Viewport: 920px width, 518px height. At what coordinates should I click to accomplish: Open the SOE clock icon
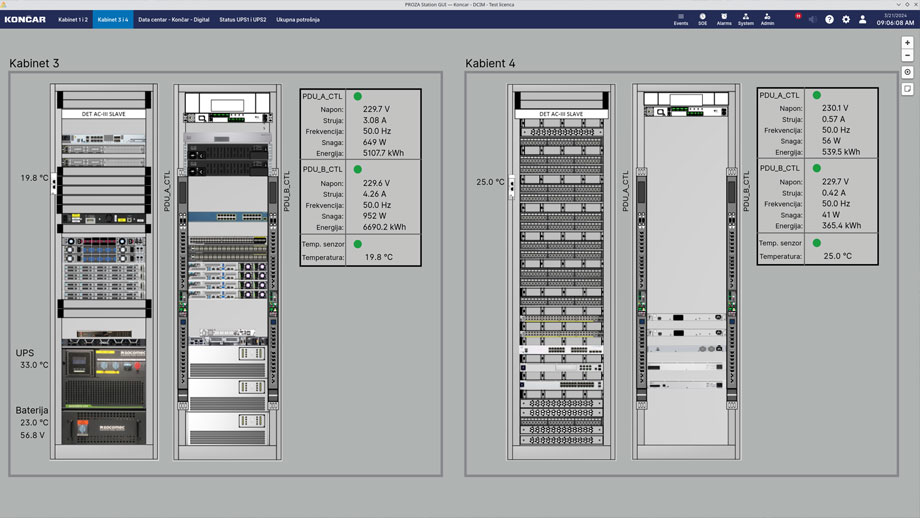point(702,19)
